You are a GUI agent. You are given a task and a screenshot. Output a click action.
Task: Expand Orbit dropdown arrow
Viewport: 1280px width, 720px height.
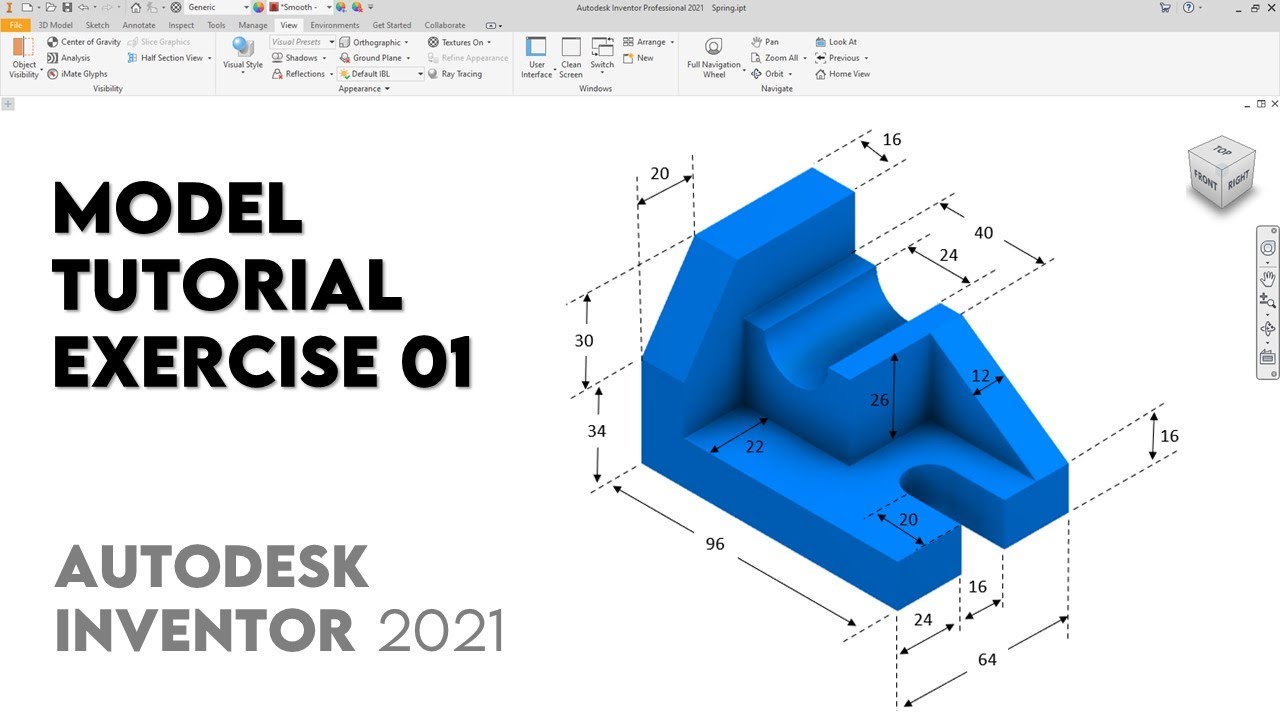[790, 74]
